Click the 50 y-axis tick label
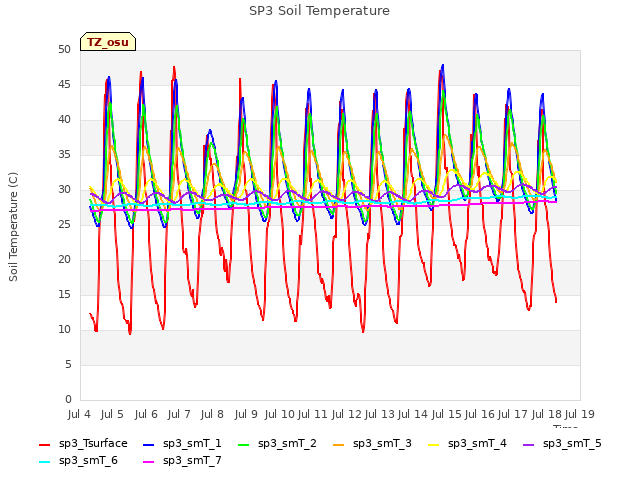The image size is (640, 480). click(x=64, y=49)
